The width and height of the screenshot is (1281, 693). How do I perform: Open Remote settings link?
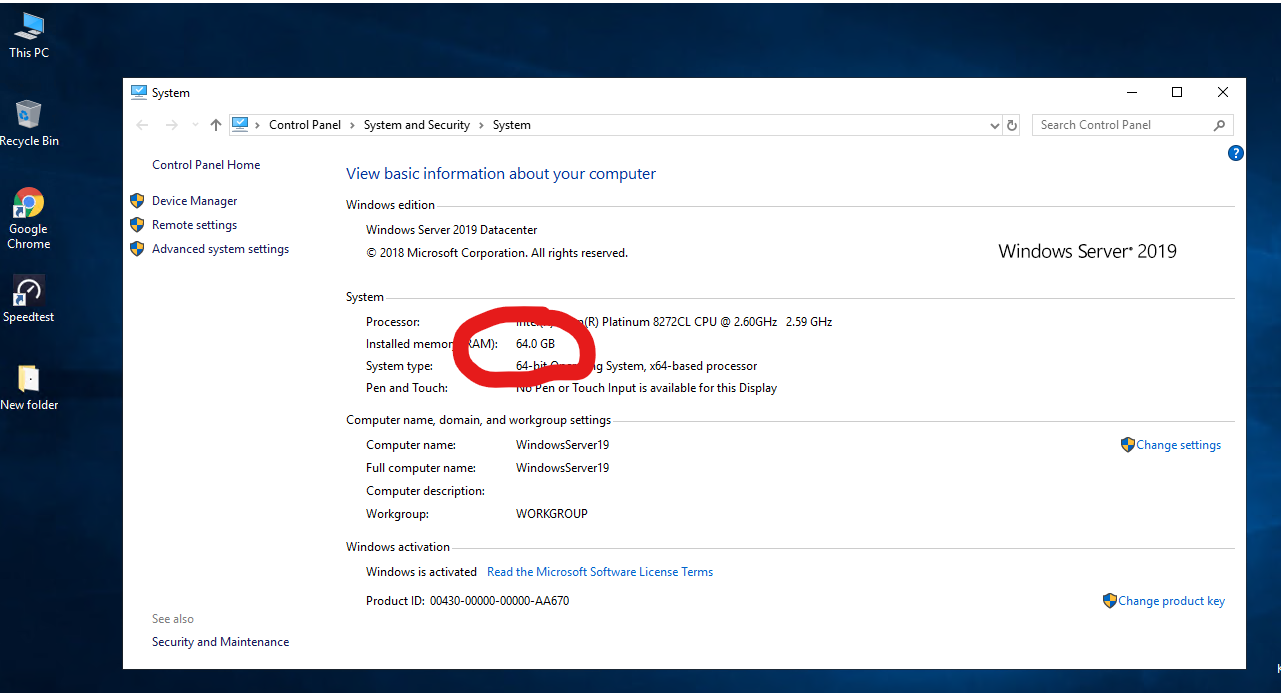tap(194, 225)
